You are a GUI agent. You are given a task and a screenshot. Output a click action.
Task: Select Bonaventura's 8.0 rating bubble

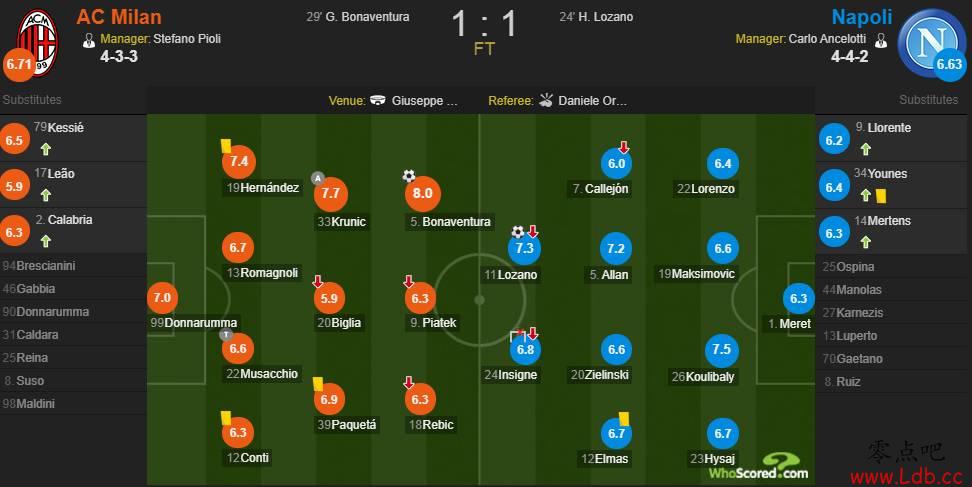click(423, 193)
